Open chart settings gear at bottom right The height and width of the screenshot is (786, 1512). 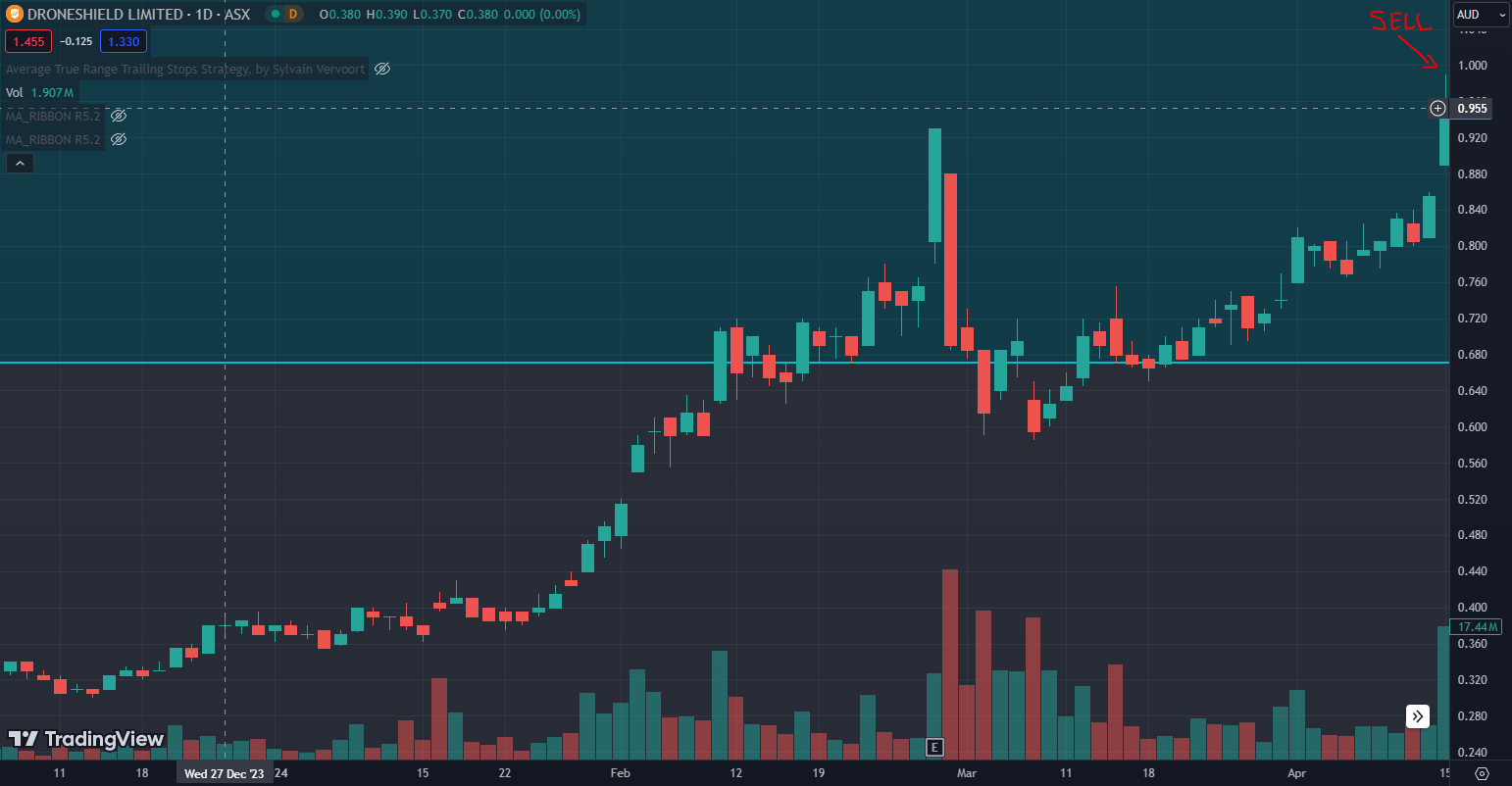click(x=1482, y=773)
